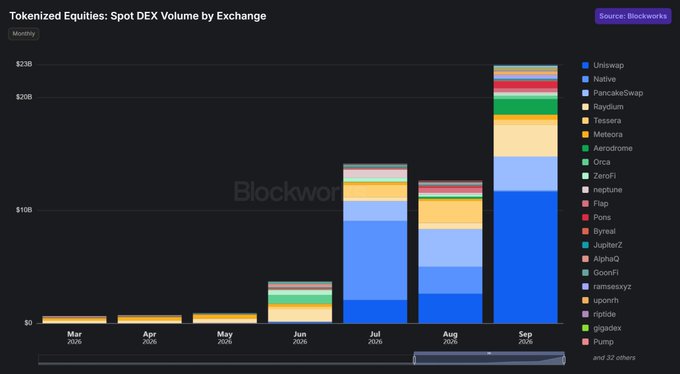Select the GoonFi legend entry
The image size is (680, 374).
tap(600, 272)
